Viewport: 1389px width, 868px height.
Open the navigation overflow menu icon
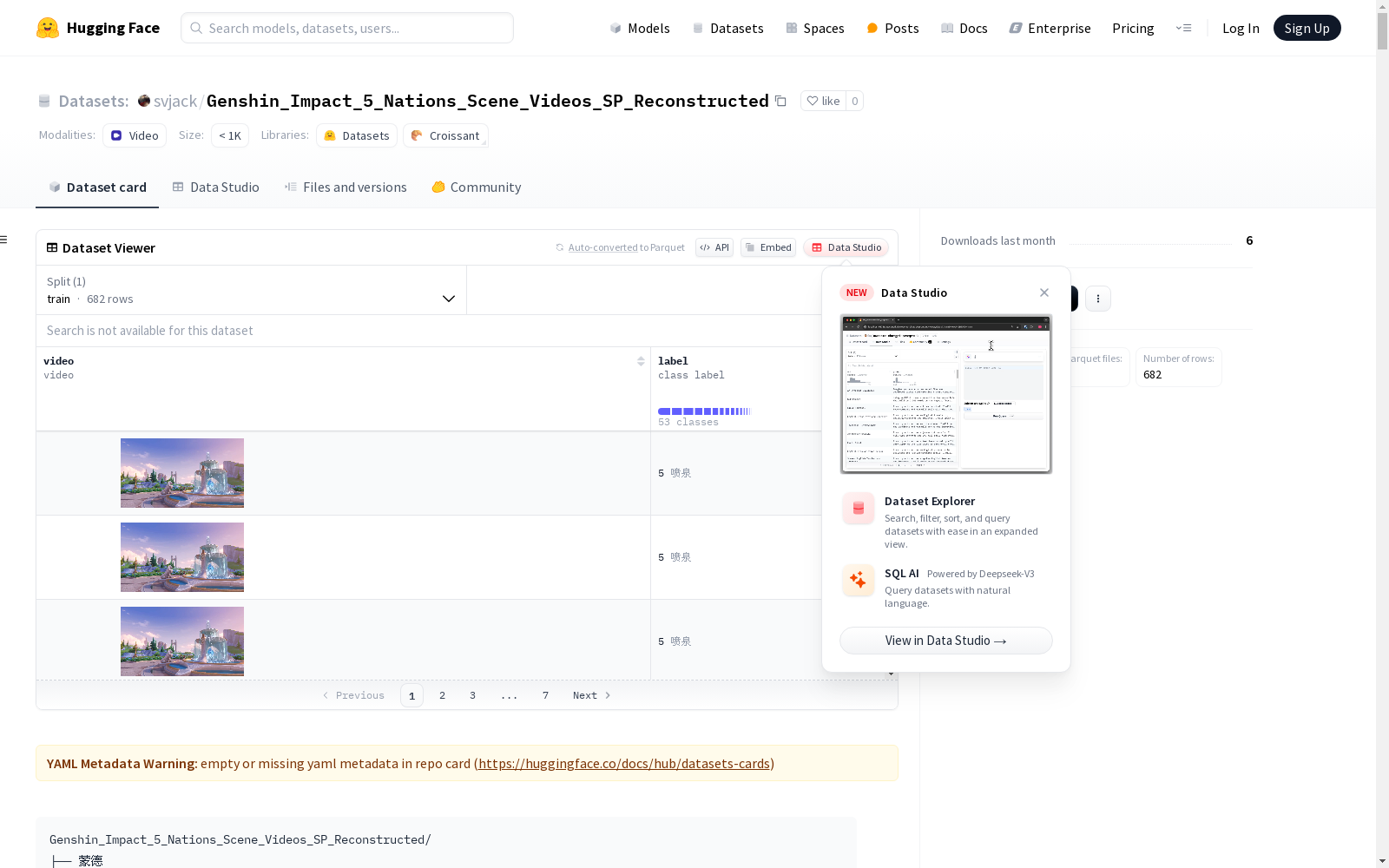pyautogui.click(x=1183, y=28)
